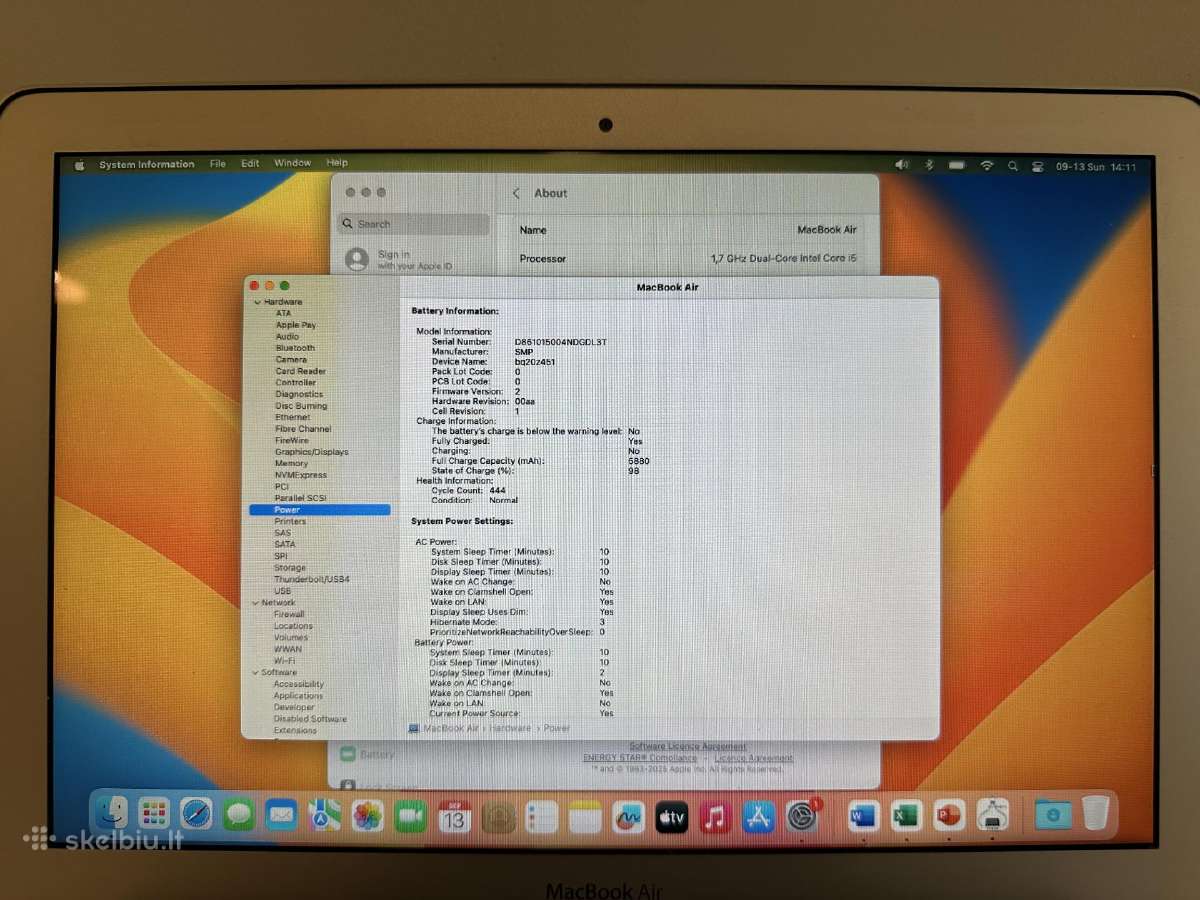Open Control Center in menu bar
The height and width of the screenshot is (900, 1200).
click(x=1037, y=167)
